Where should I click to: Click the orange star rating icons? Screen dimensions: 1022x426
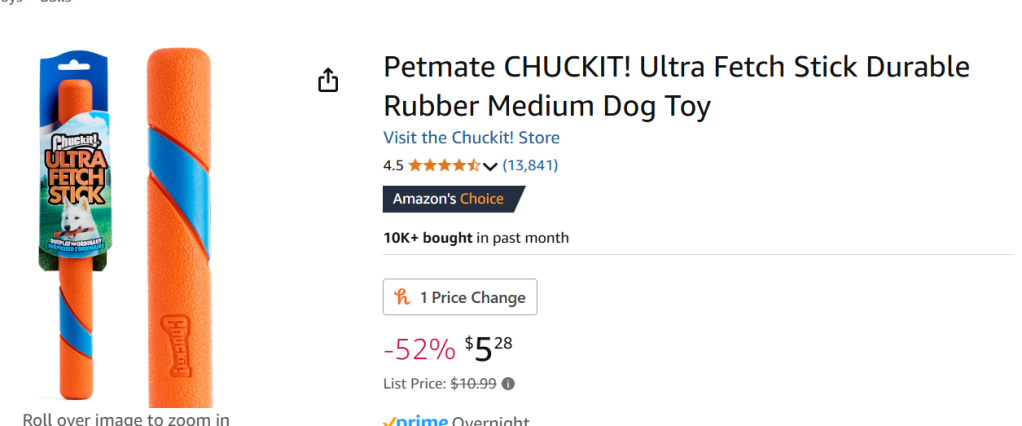coord(445,165)
